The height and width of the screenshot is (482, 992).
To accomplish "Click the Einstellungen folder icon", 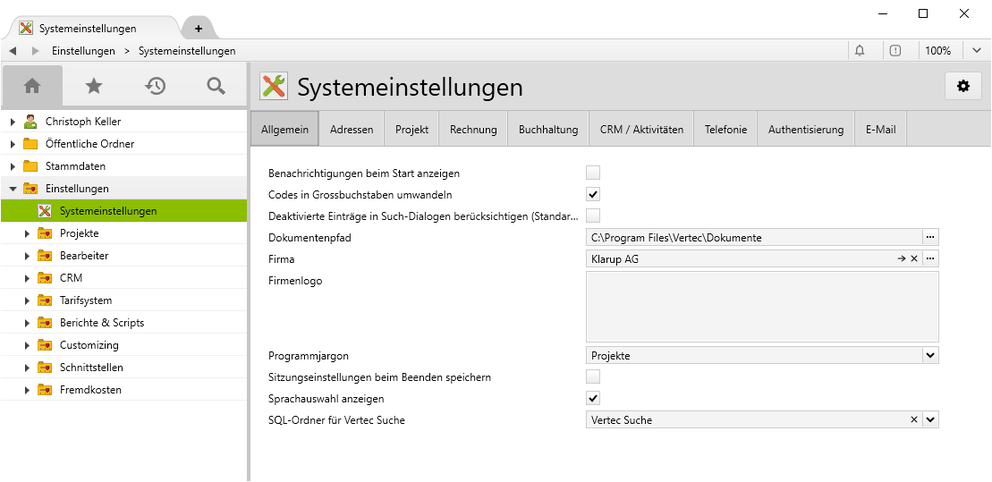I will pyautogui.click(x=30, y=188).
